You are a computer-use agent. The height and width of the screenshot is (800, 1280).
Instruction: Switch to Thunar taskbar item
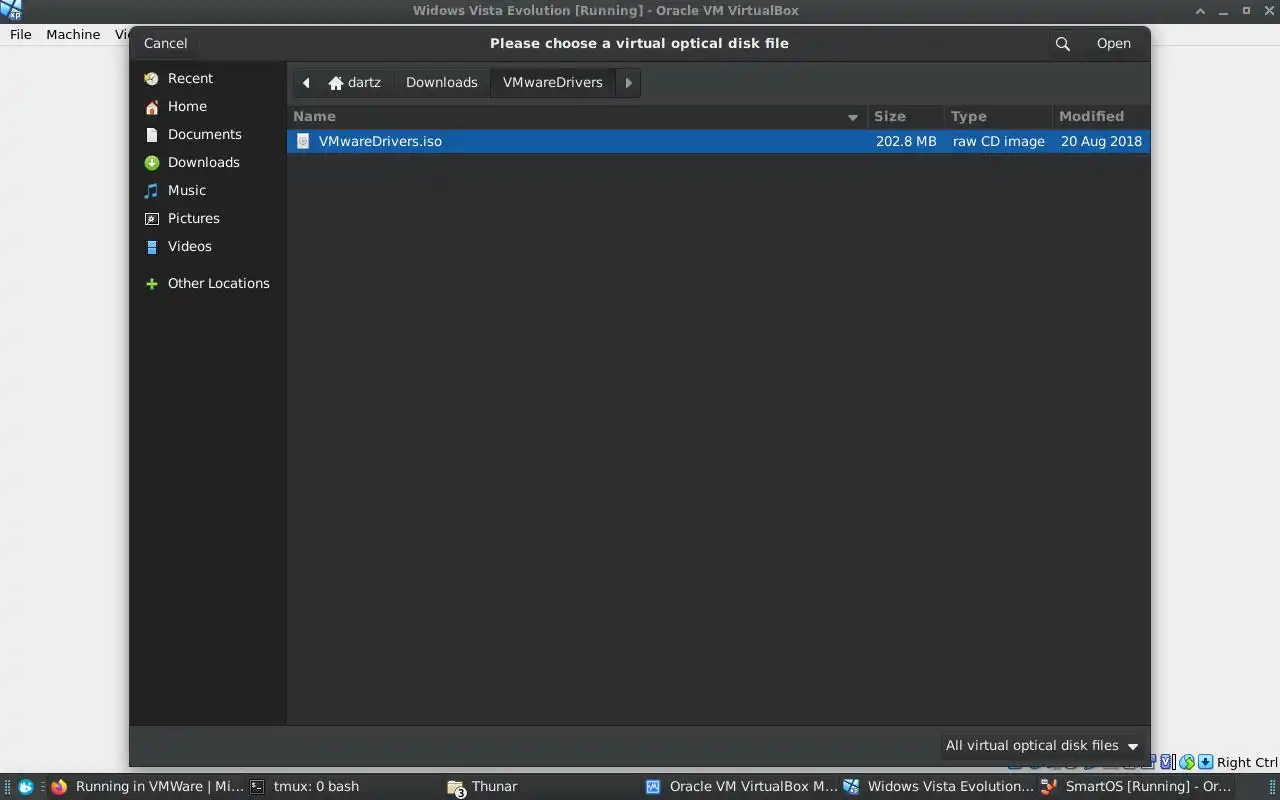[542, 786]
